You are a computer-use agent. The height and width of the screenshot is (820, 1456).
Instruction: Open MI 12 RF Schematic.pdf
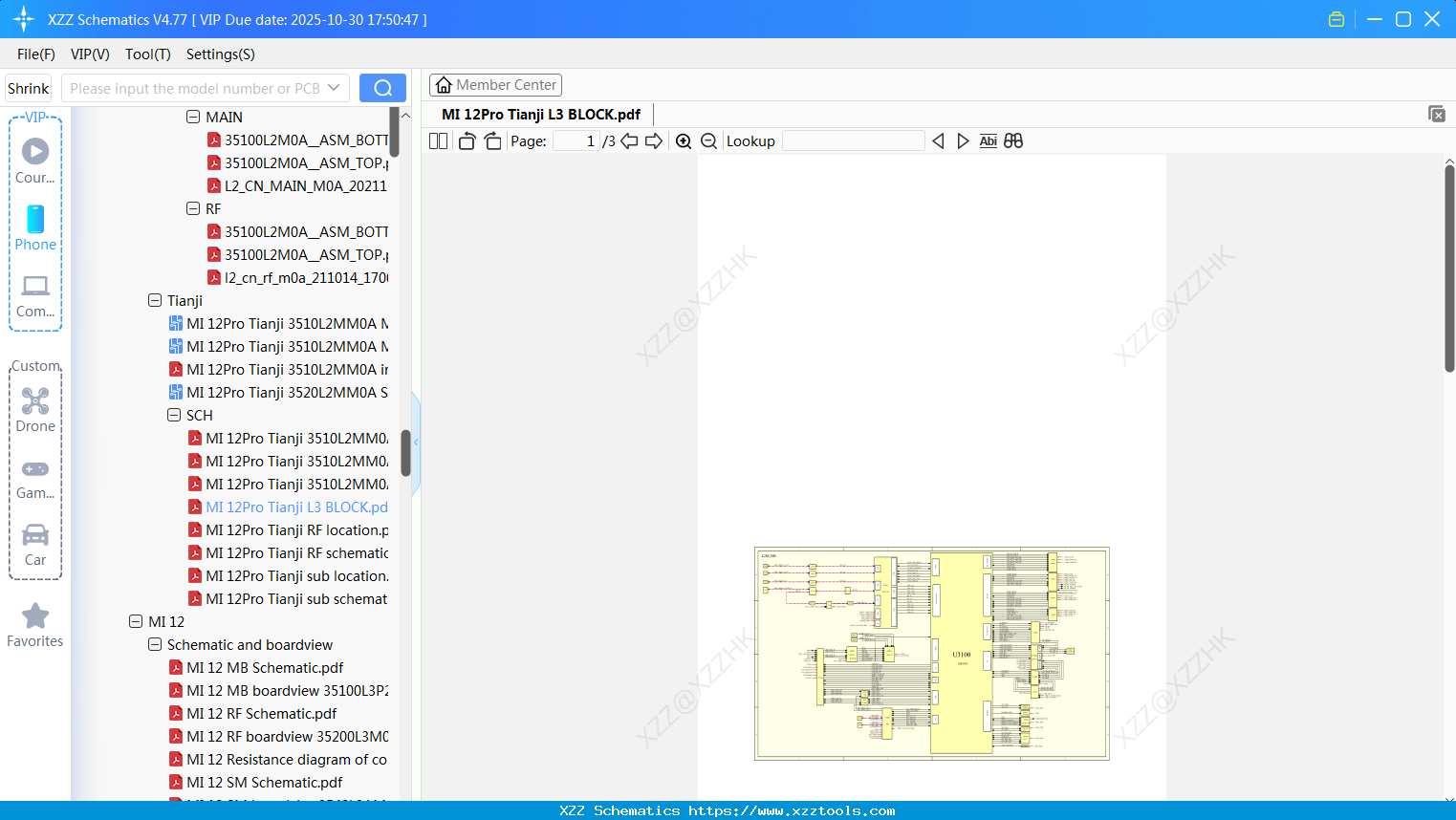pyautogui.click(x=253, y=713)
